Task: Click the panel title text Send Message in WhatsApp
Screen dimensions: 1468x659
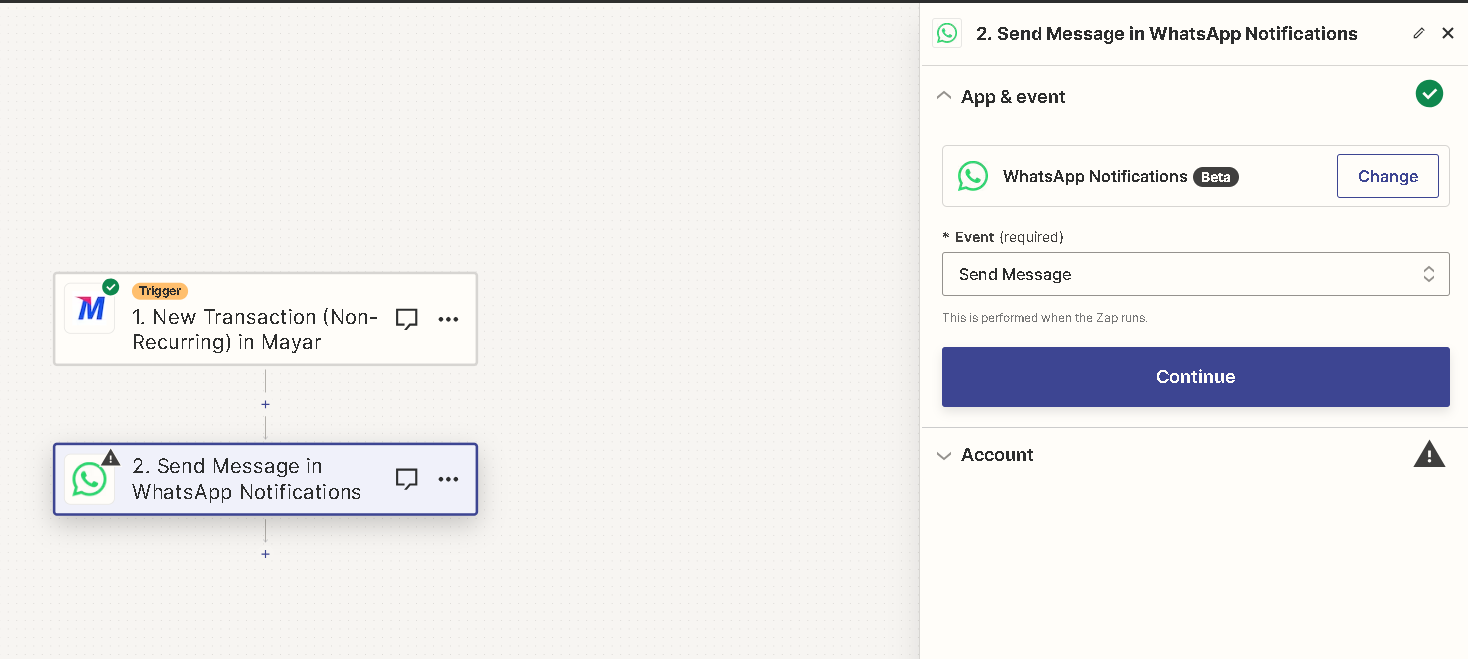Action: [1166, 33]
